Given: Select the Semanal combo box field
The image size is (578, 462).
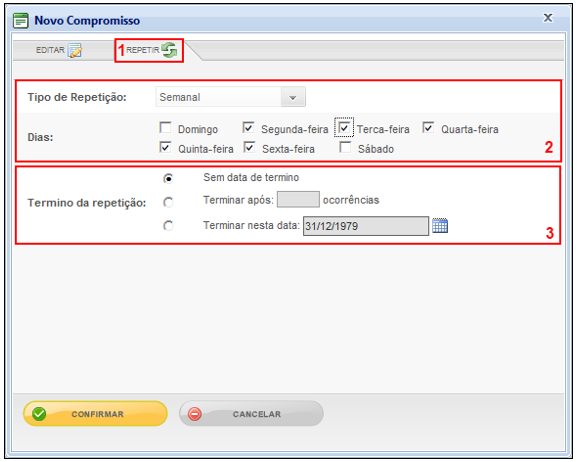Looking at the screenshot, I should pos(230,97).
